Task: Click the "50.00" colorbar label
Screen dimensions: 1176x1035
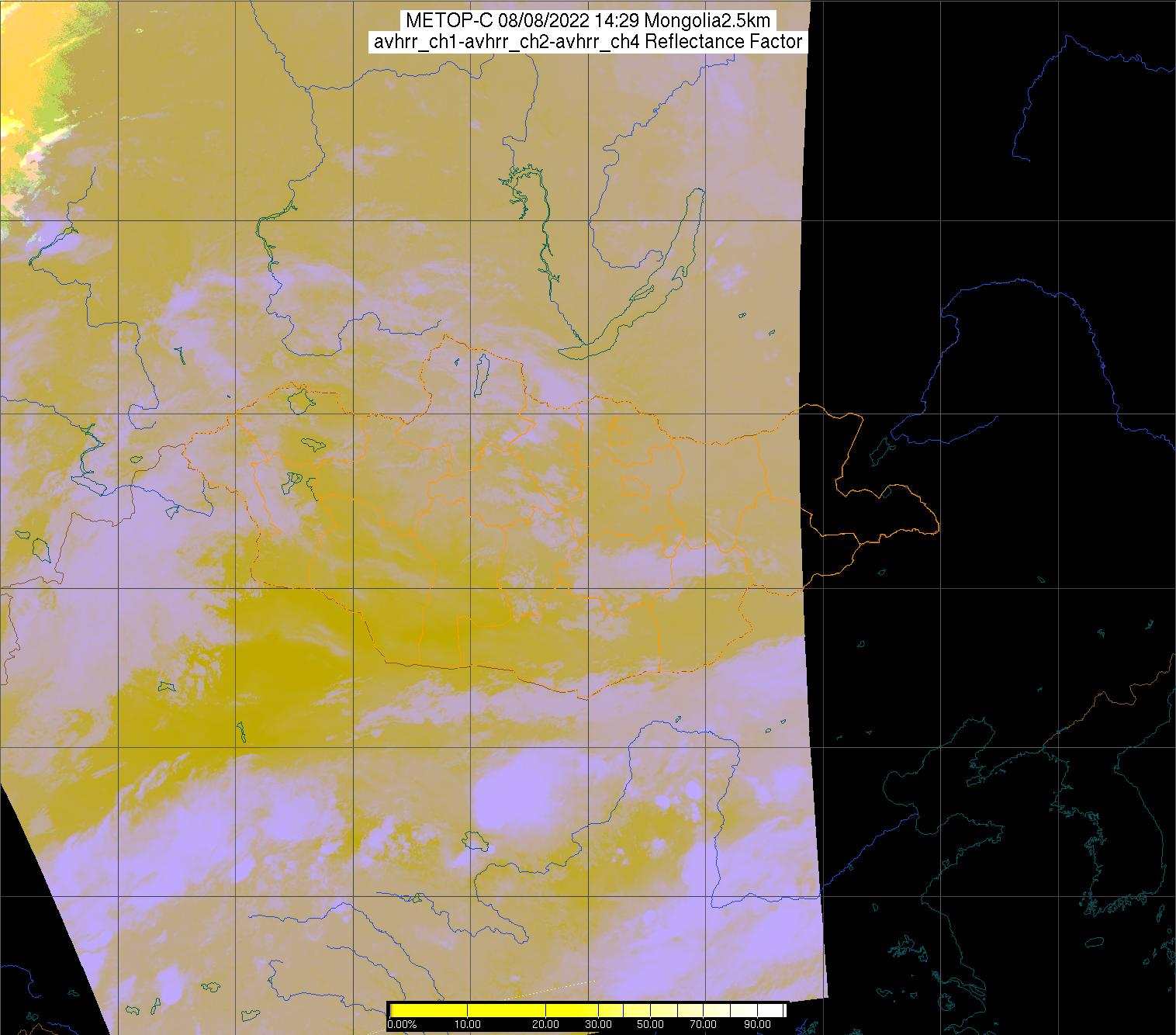Action: coord(650,1024)
